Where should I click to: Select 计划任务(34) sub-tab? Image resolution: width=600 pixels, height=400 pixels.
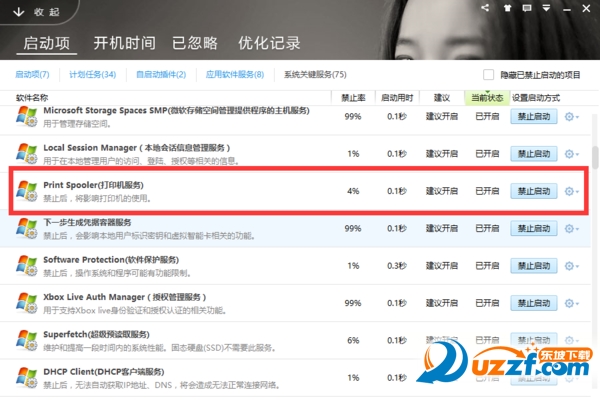pyautogui.click(x=93, y=74)
